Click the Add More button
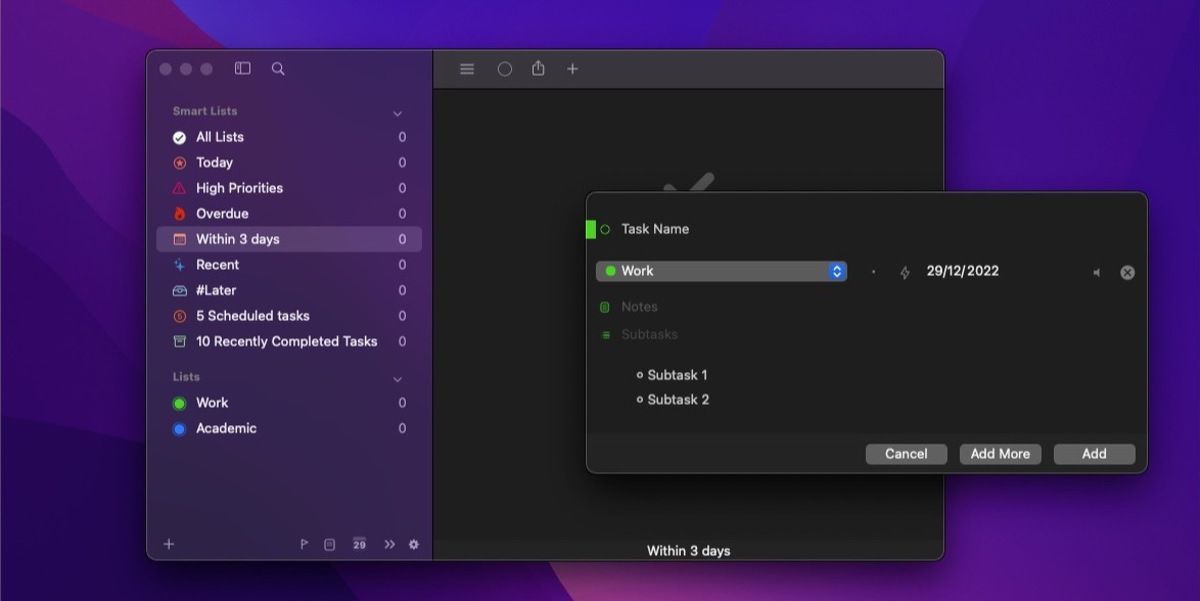Image resolution: width=1200 pixels, height=601 pixels. 1000,454
